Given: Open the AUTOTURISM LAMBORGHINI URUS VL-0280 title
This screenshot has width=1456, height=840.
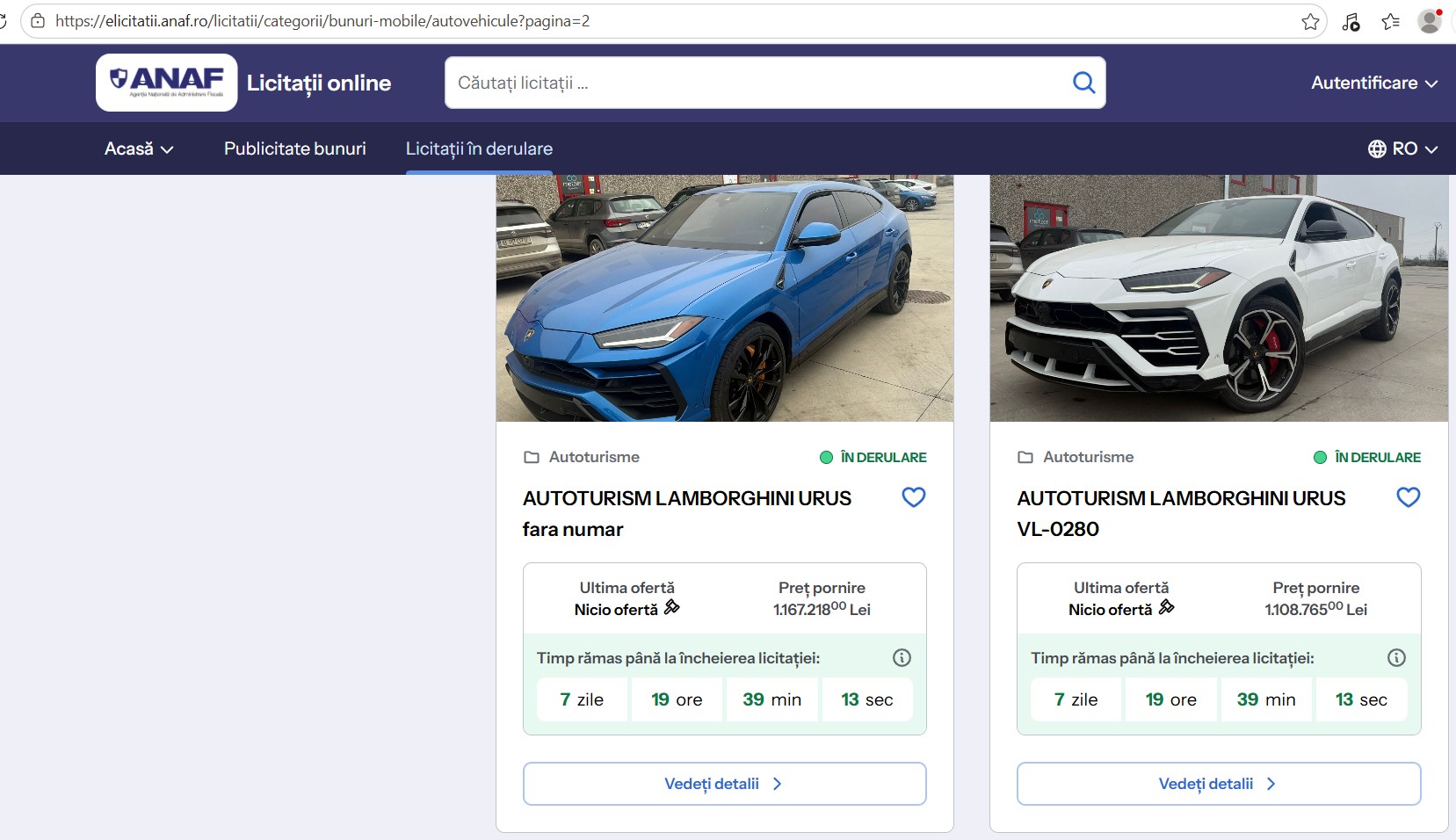Looking at the screenshot, I should (1181, 513).
